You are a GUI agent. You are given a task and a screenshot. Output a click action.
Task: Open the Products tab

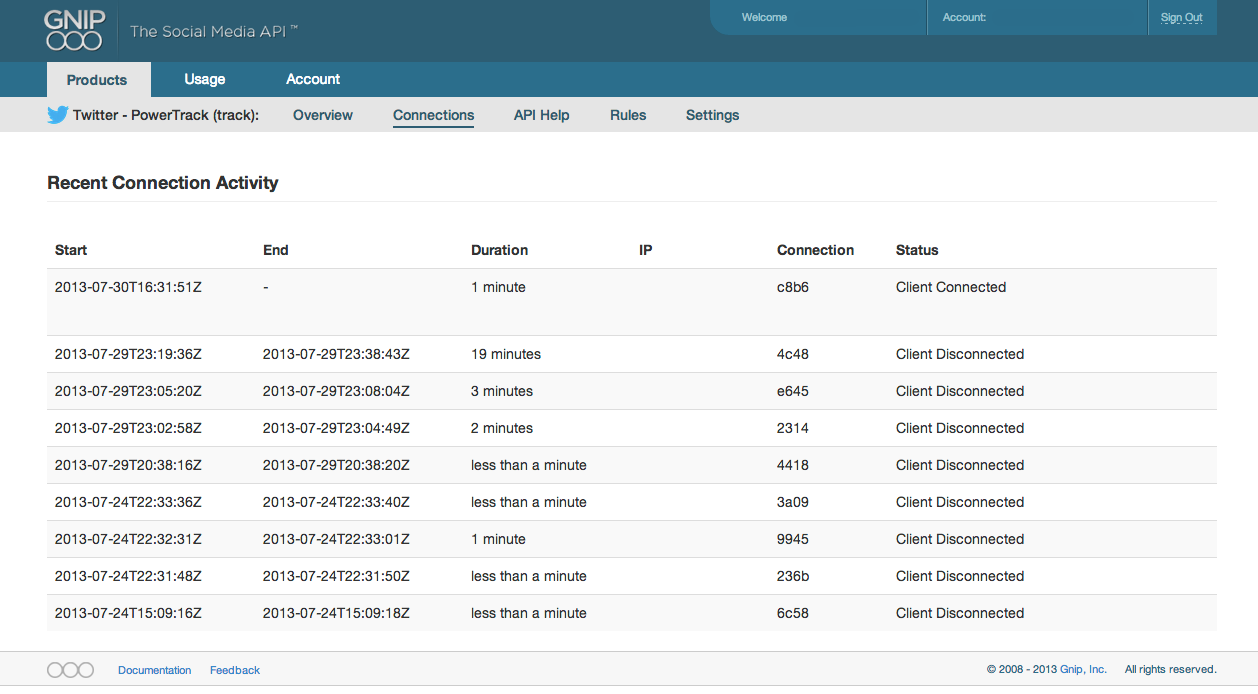pos(97,80)
